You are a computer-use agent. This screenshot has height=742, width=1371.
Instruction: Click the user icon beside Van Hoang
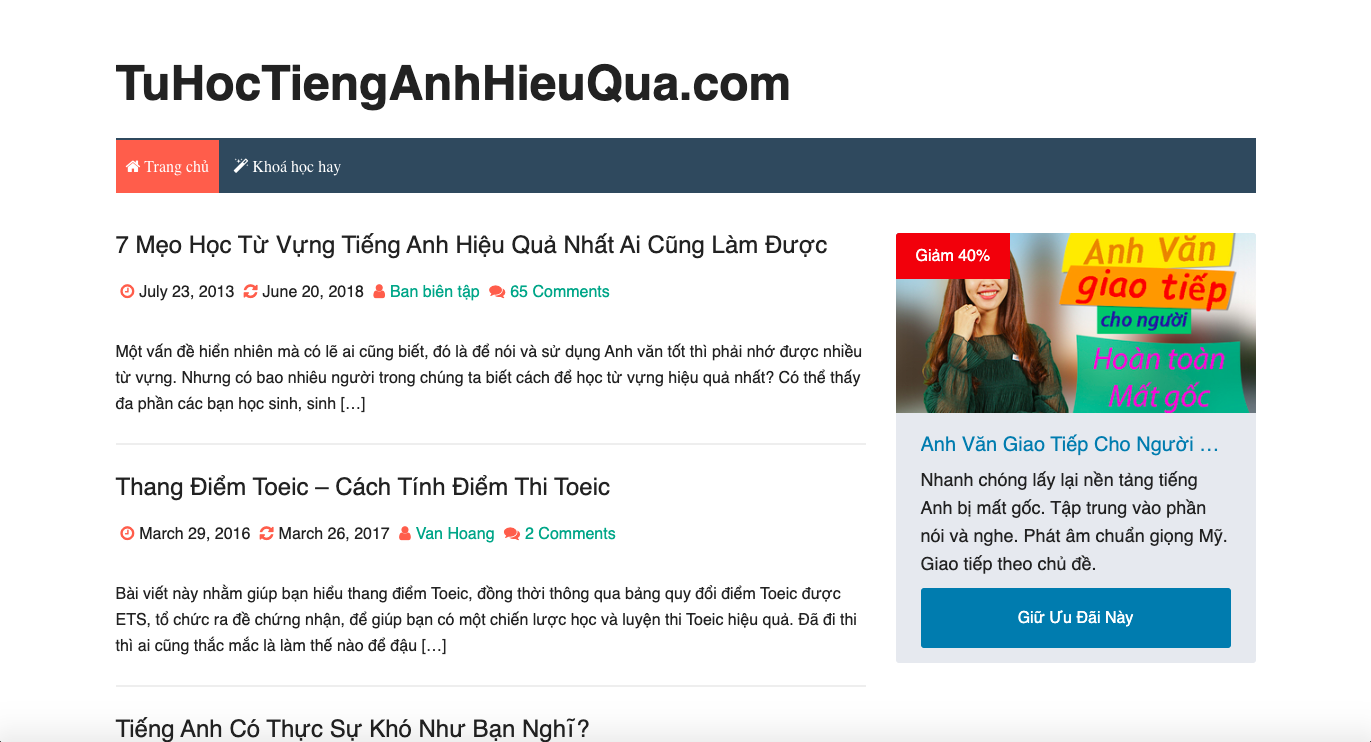click(x=405, y=534)
